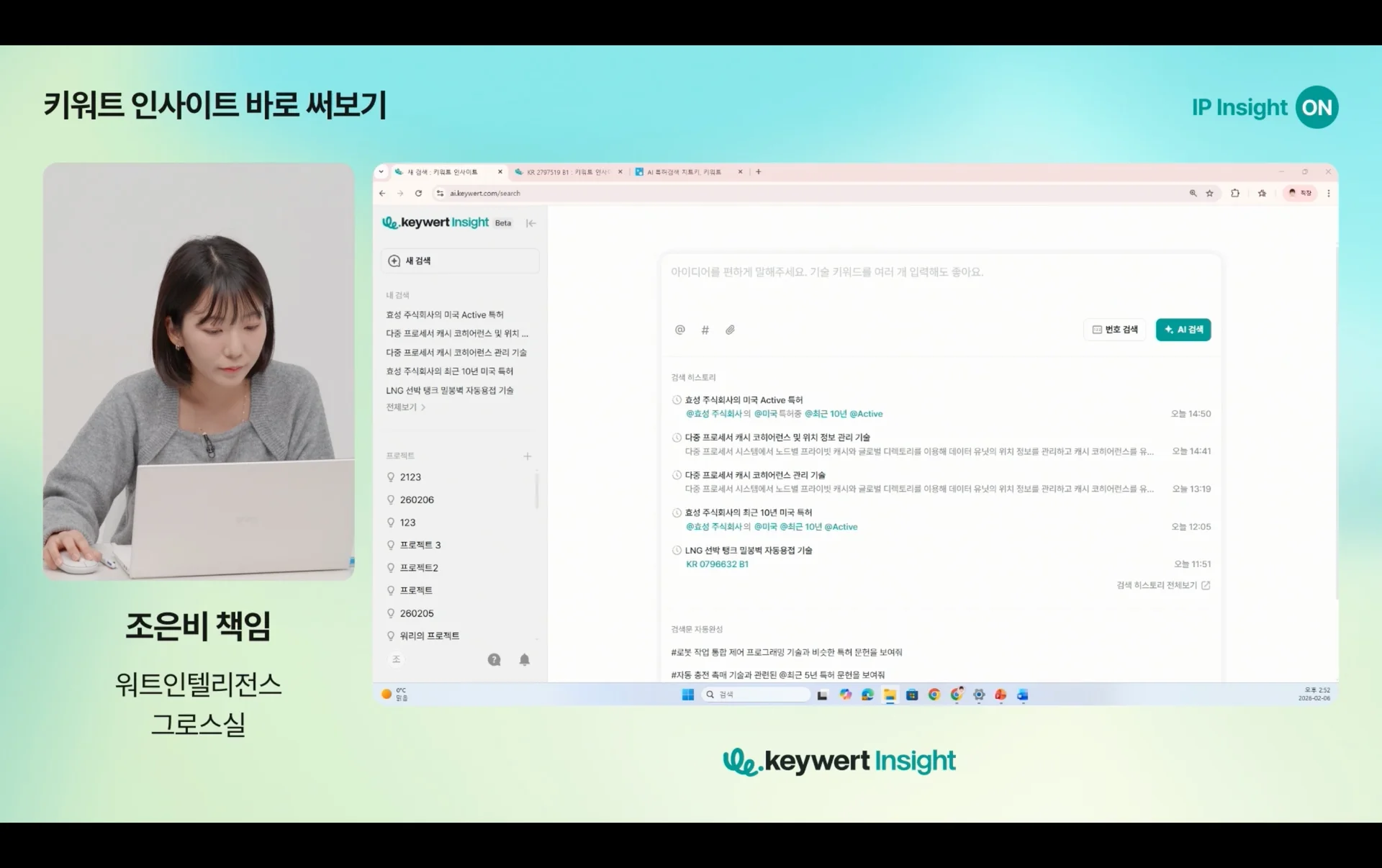Click the browser bookmark star icon
The width and height of the screenshot is (1382, 868).
point(1209,193)
